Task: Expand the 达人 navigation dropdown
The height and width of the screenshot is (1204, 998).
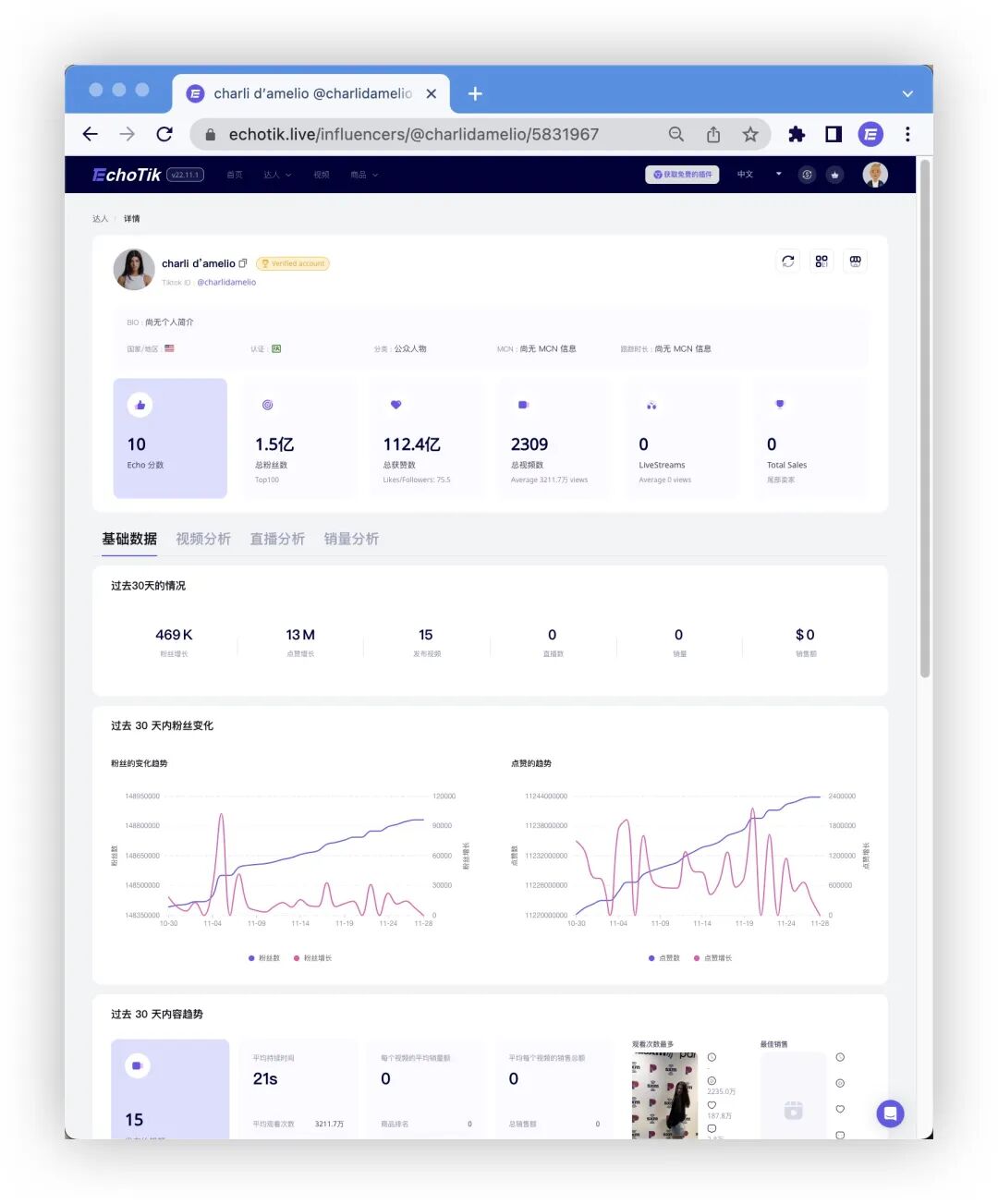Action: (277, 175)
